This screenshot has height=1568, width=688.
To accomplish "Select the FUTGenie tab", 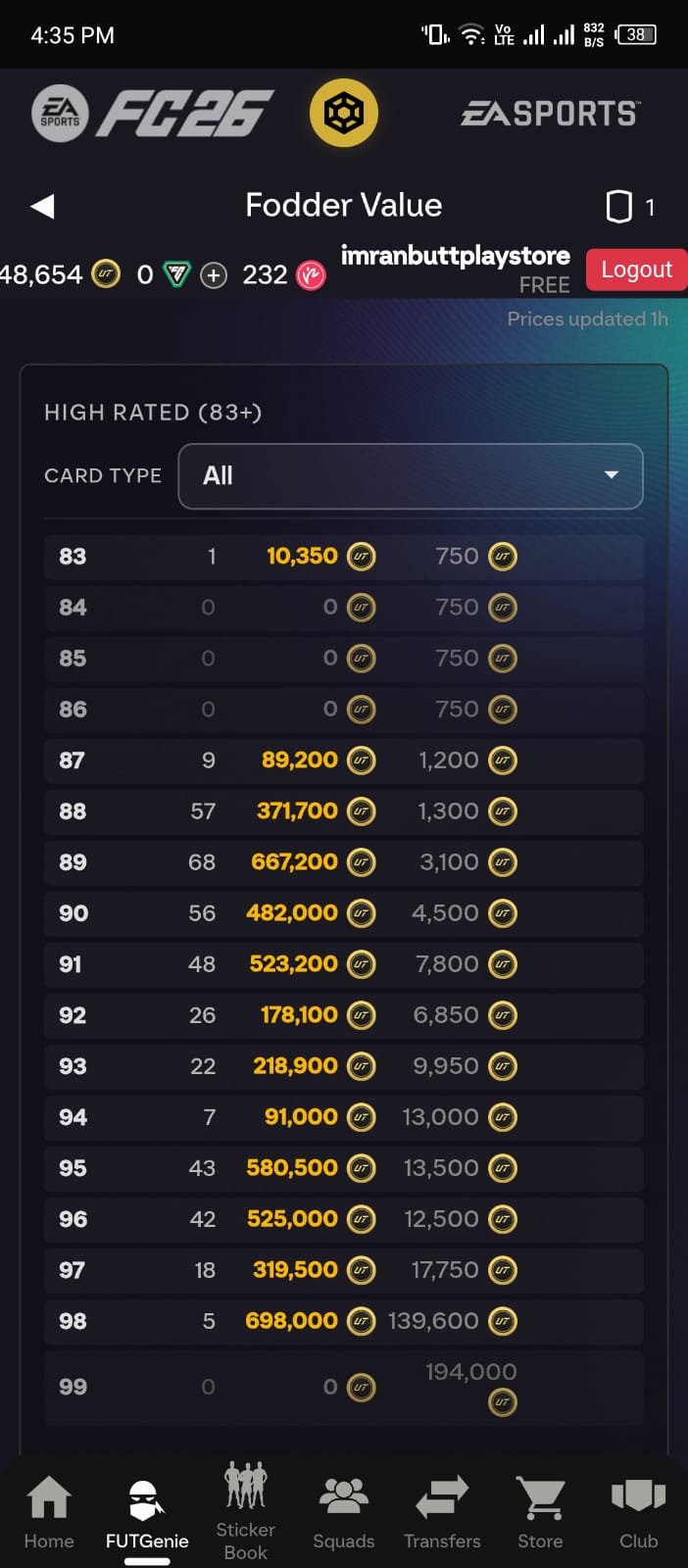I will (147, 1514).
